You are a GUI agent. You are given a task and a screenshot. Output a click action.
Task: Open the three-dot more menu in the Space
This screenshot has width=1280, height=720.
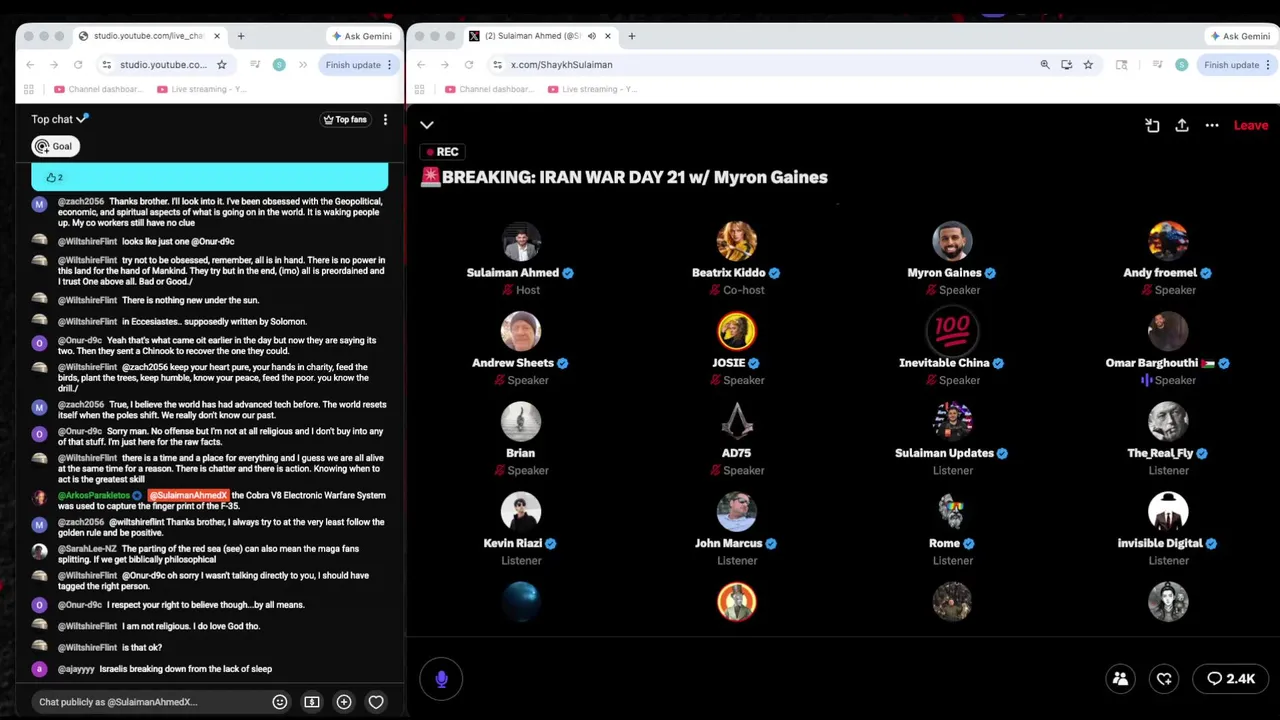coord(1212,125)
